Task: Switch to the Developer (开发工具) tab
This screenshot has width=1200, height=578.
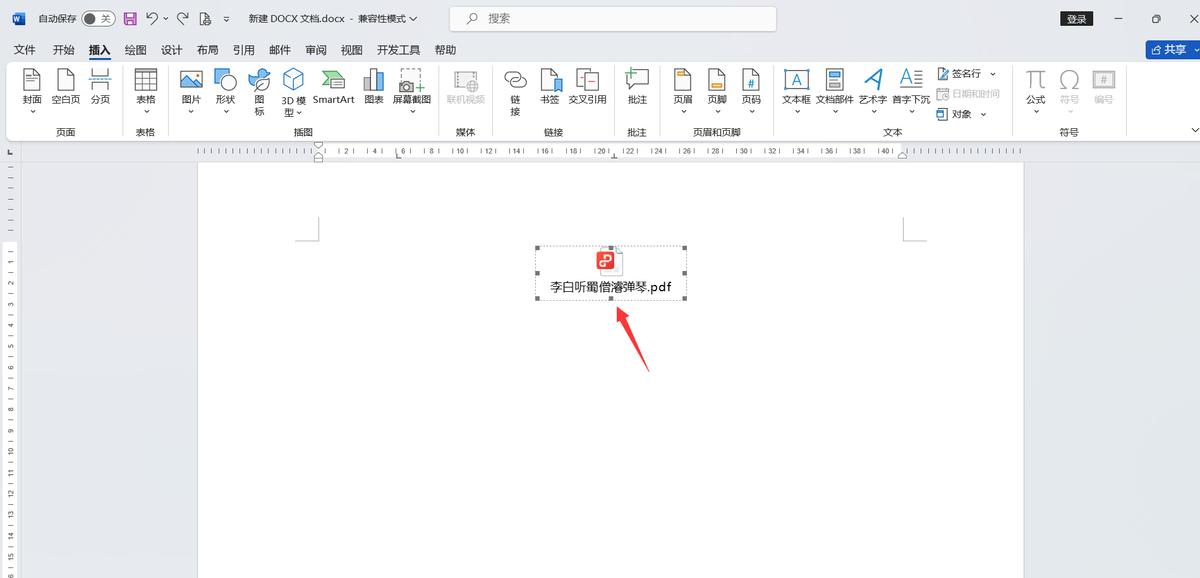Action: click(399, 50)
